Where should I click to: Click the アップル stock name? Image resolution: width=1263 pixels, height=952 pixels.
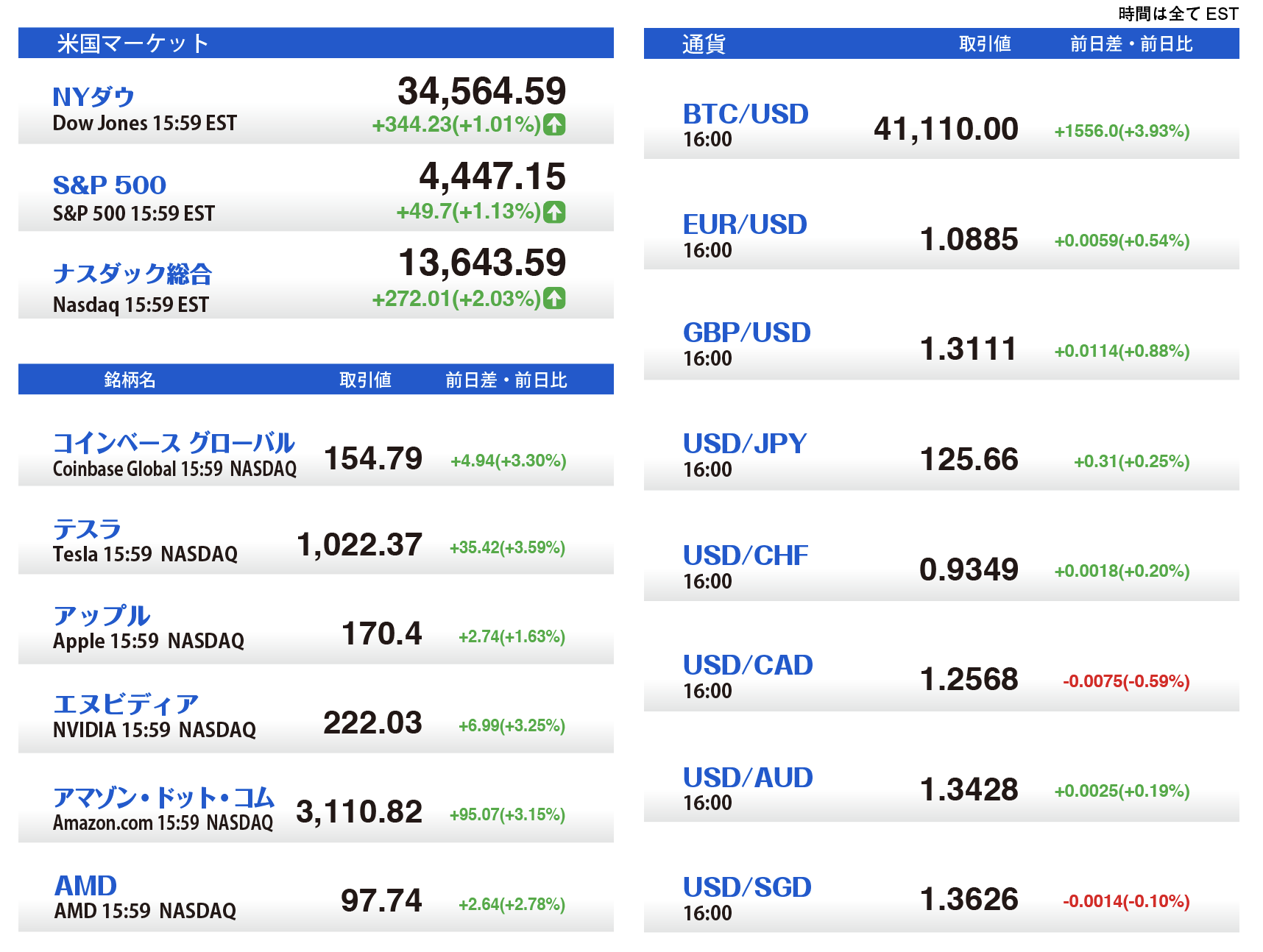(102, 616)
